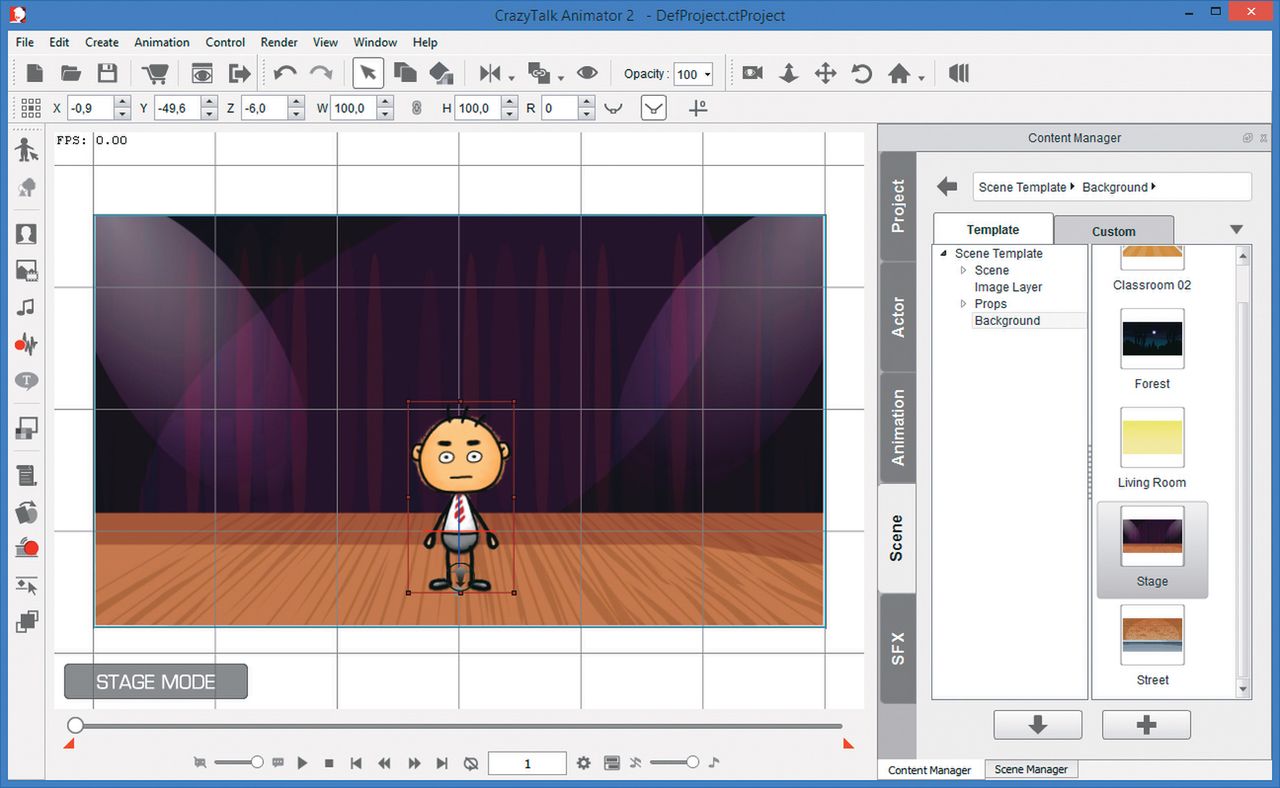This screenshot has height=788, width=1280.
Task: Click the duplicate object icon
Action: 405,73
